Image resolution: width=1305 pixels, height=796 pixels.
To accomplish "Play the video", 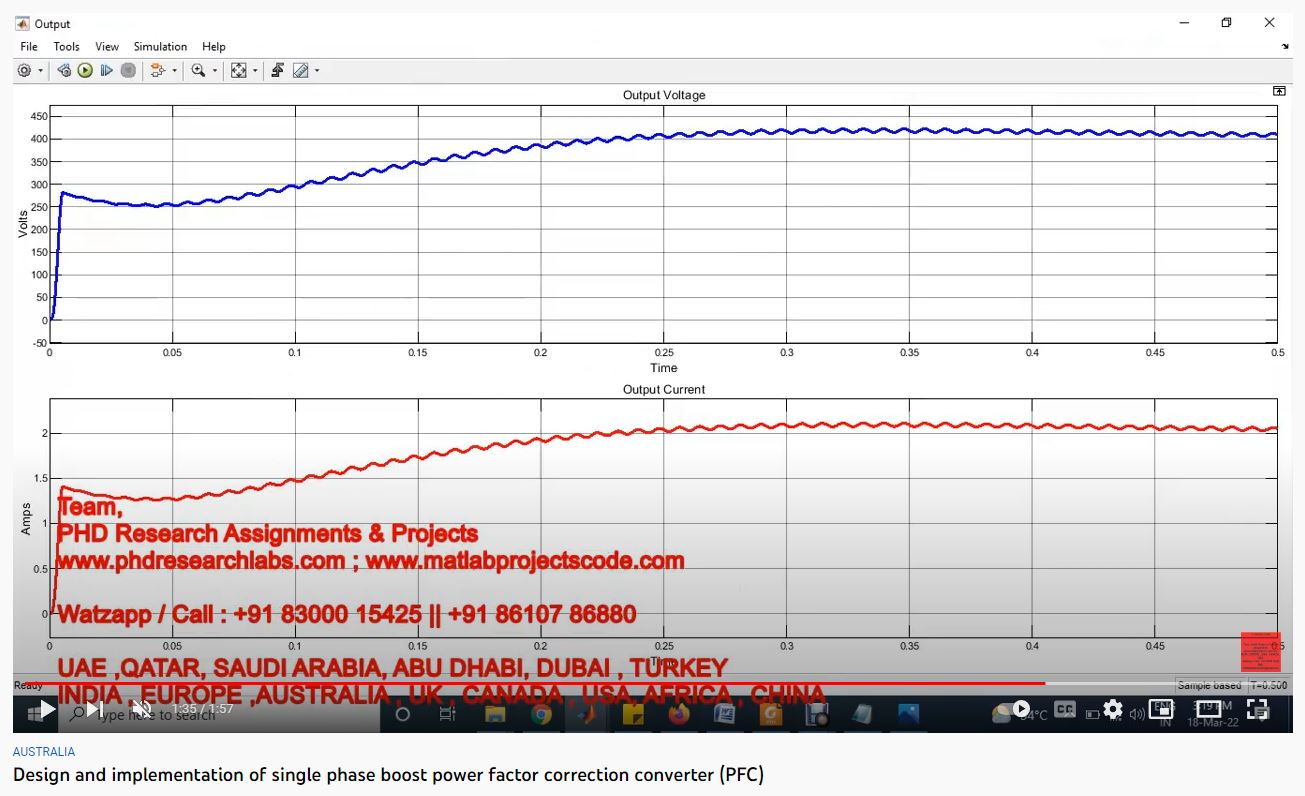I will pyautogui.click(x=47, y=710).
